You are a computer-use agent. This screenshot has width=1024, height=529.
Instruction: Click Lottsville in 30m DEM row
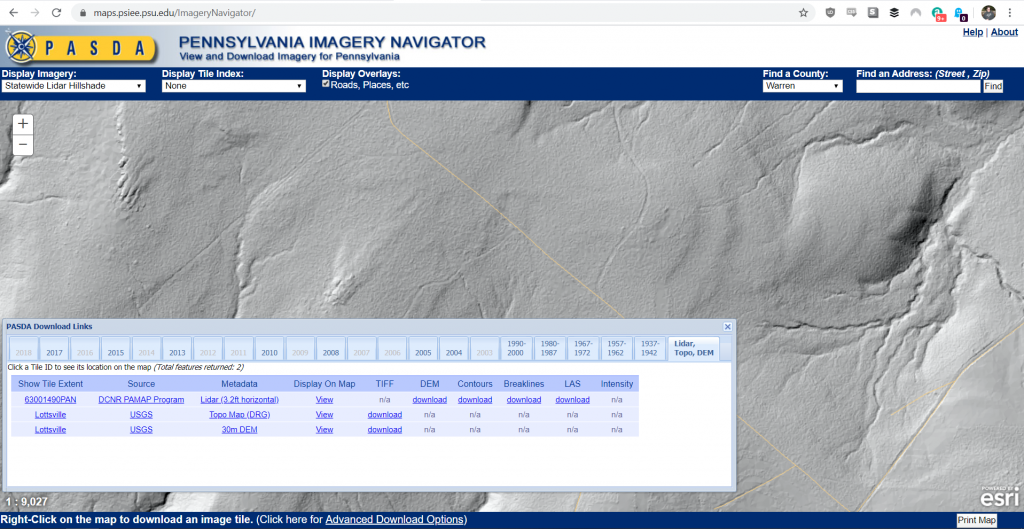[x=50, y=430]
